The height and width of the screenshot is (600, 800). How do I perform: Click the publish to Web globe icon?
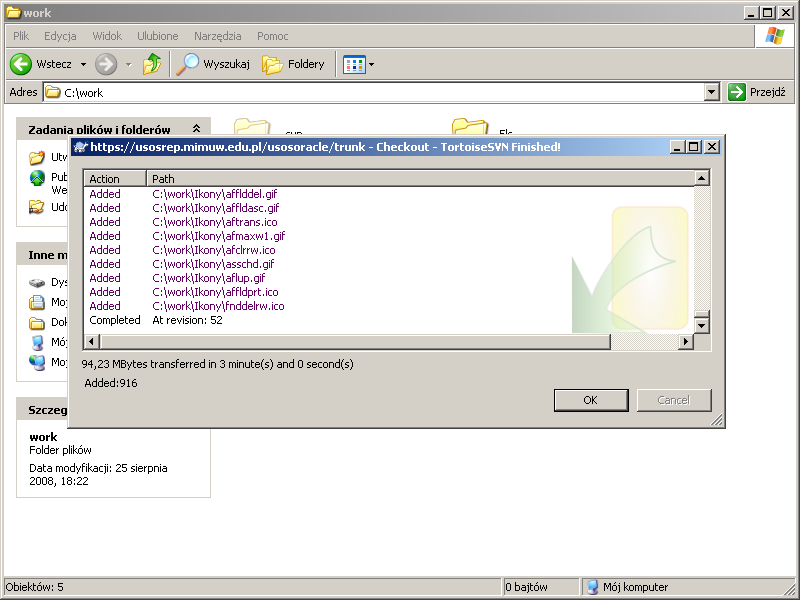pos(37,178)
